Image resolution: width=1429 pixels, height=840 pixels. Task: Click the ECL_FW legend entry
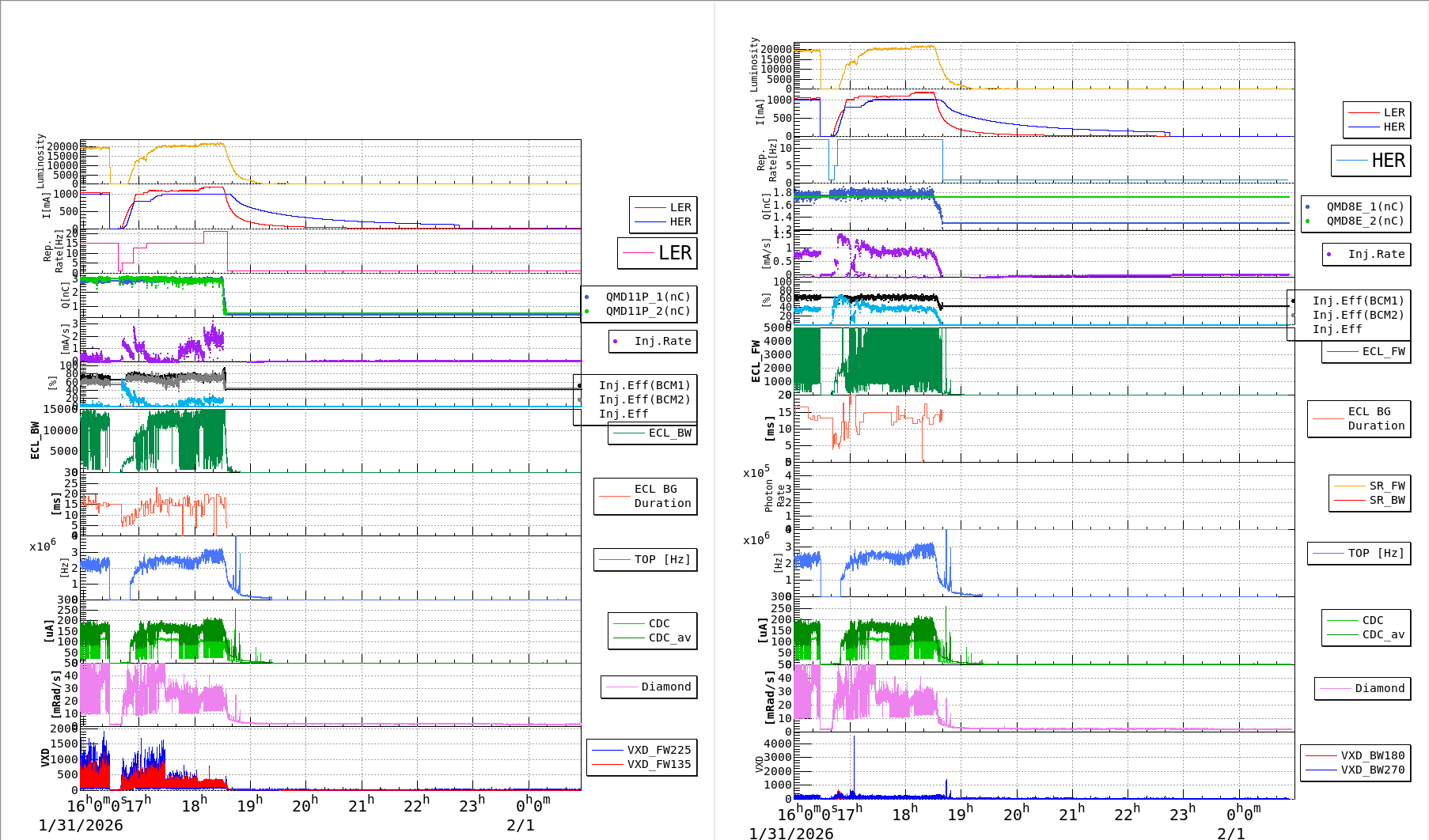click(1366, 352)
